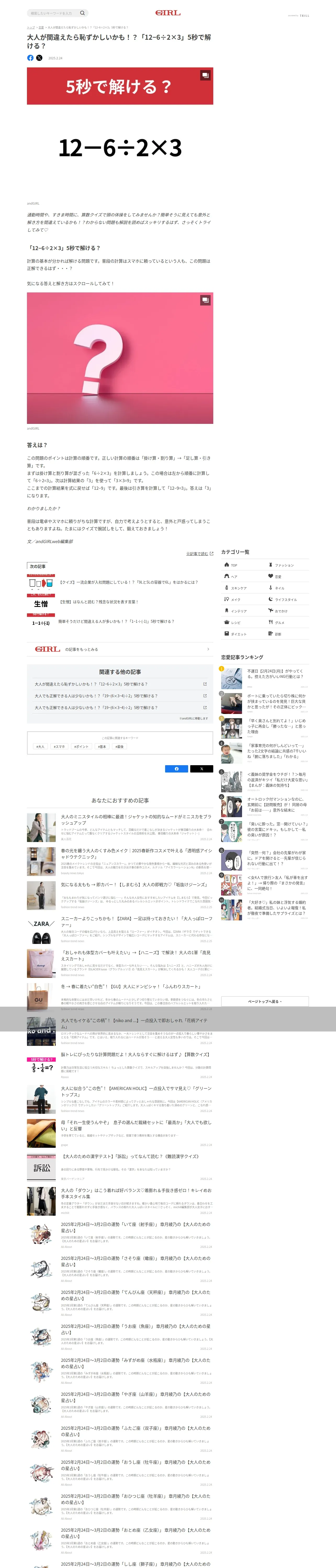Select the #最後 keyword tag
The image size is (336, 1568).
click(x=120, y=746)
